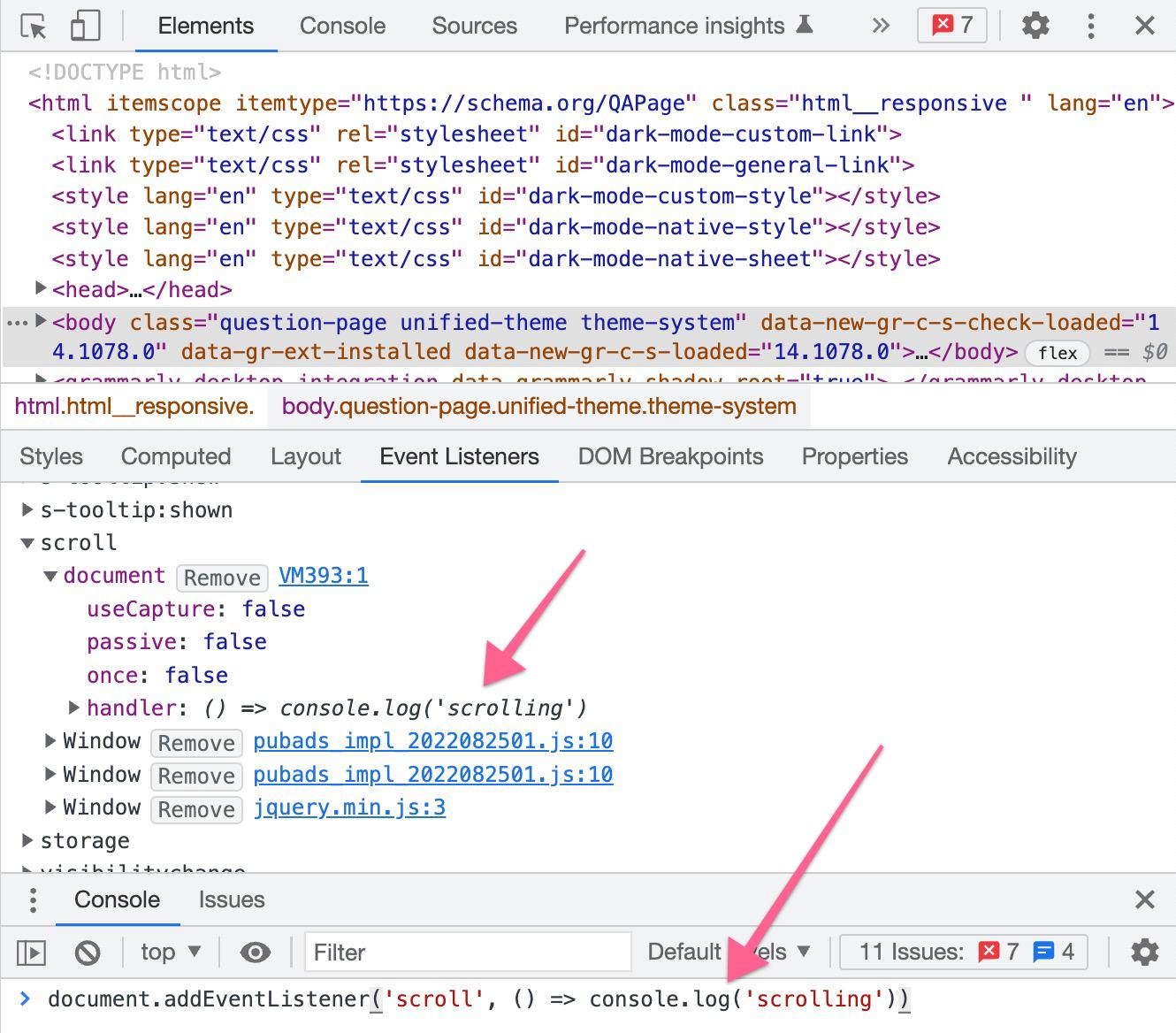Select html.html__responsive breadcrumb
1176x1033 pixels.
tap(134, 407)
